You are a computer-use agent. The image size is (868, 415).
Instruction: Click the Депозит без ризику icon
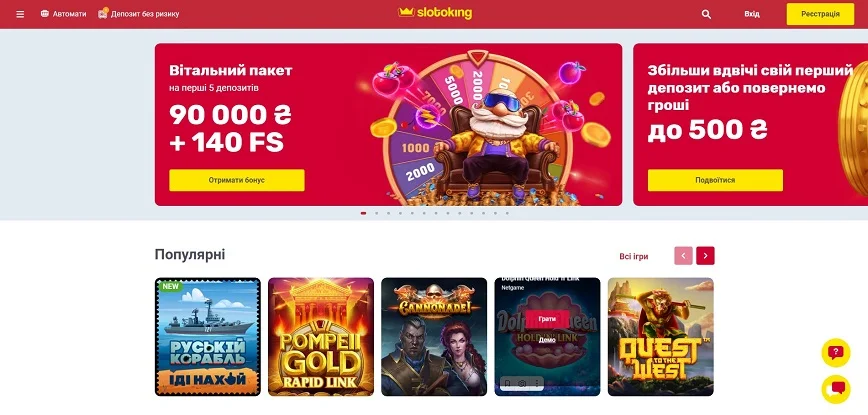click(103, 13)
